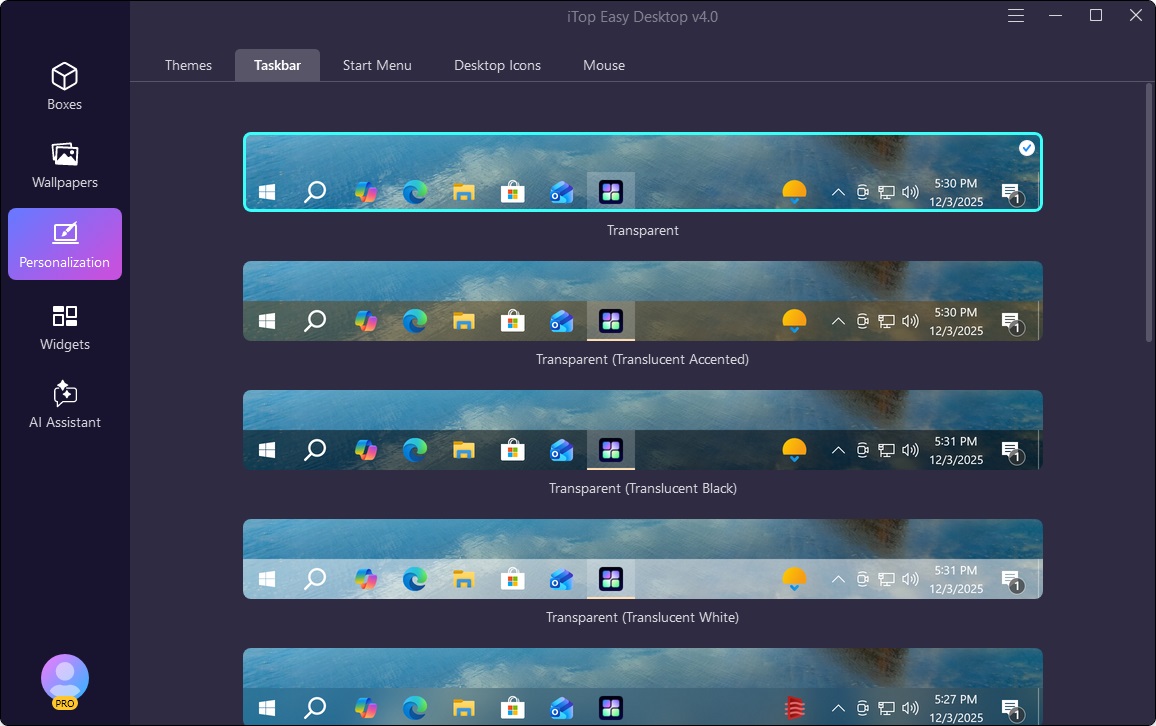The height and width of the screenshot is (726, 1156).
Task: Click the checkmark badge on the selected style
Action: [1026, 147]
